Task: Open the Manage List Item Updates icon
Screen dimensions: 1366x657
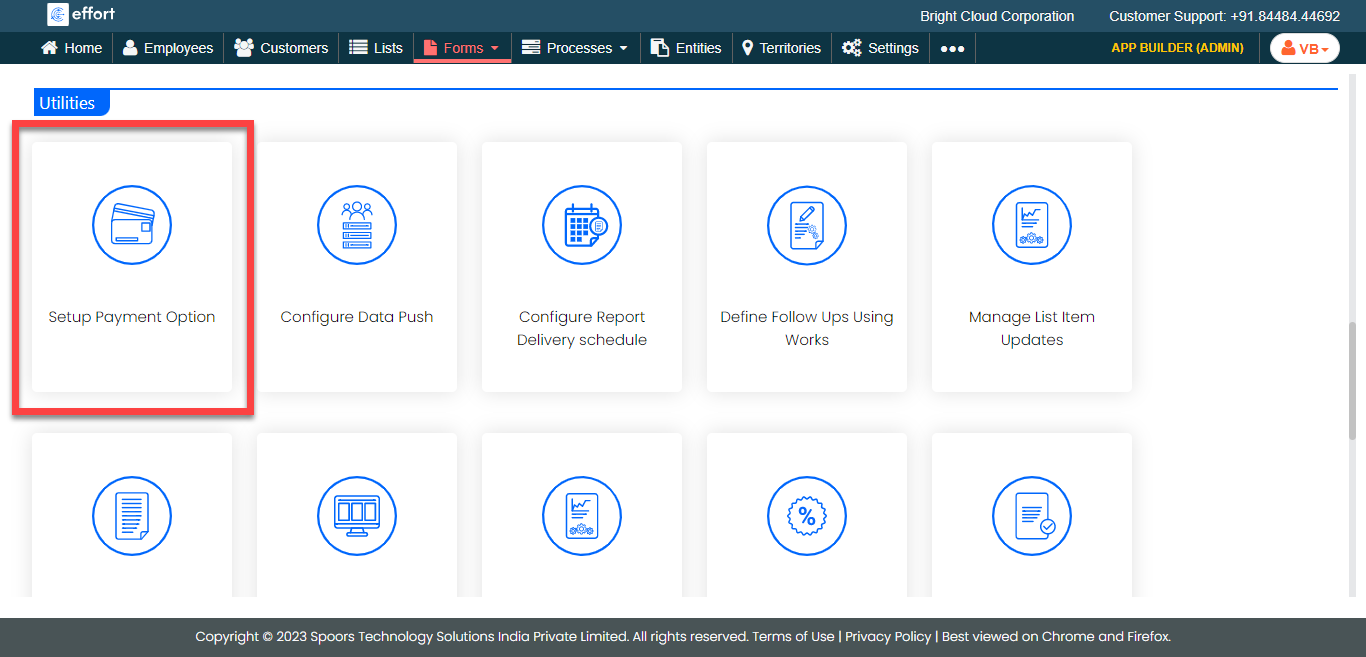Action: [1032, 225]
